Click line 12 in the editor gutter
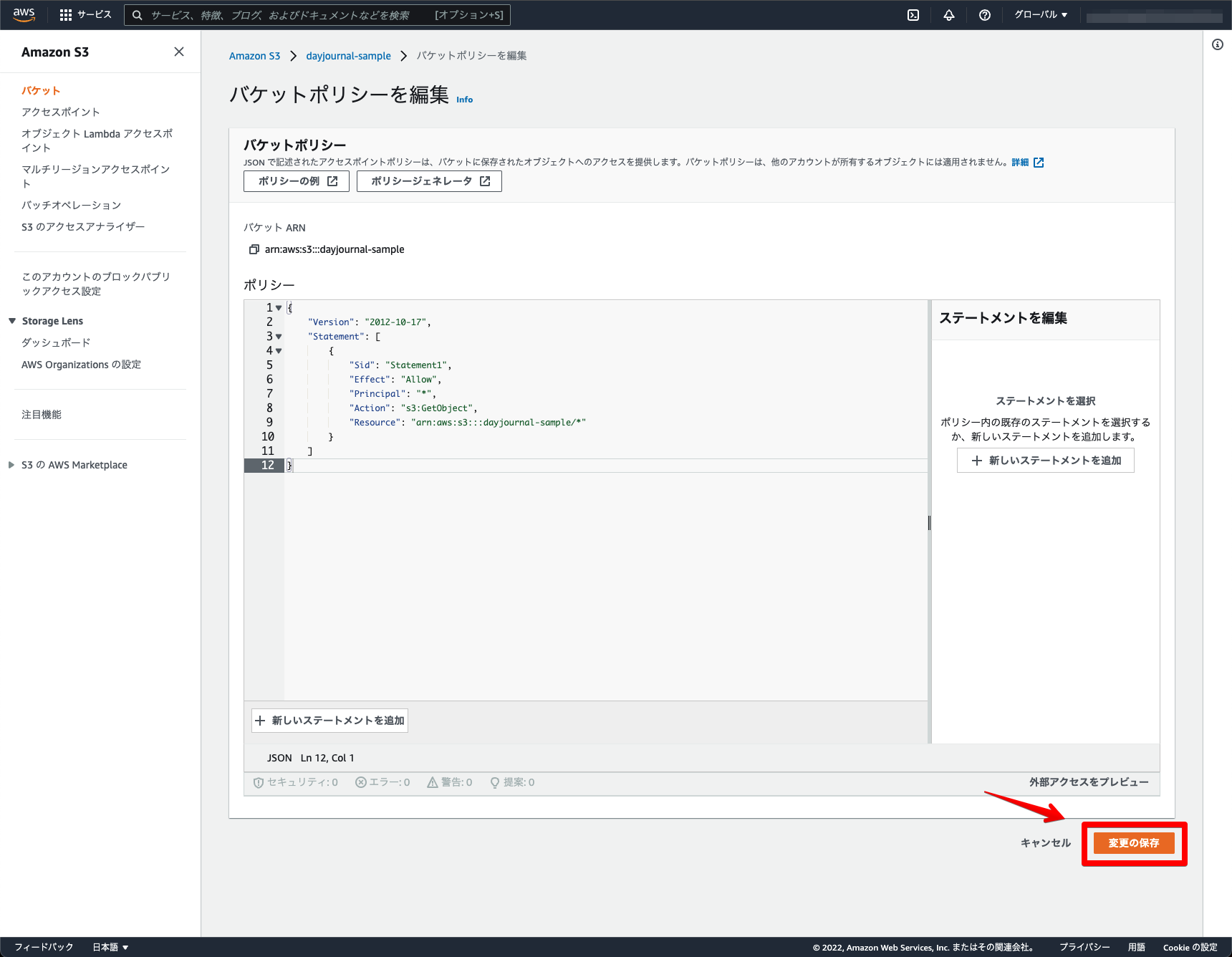This screenshot has width=1232, height=957. 264,466
